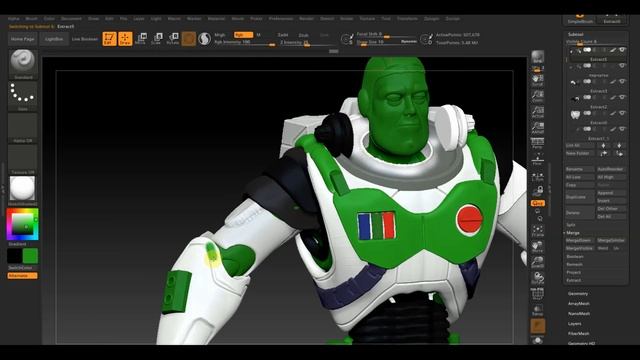Select the SimpleBrush tool thumbnail
The height and width of the screenshot is (360, 640).
click(x=580, y=19)
